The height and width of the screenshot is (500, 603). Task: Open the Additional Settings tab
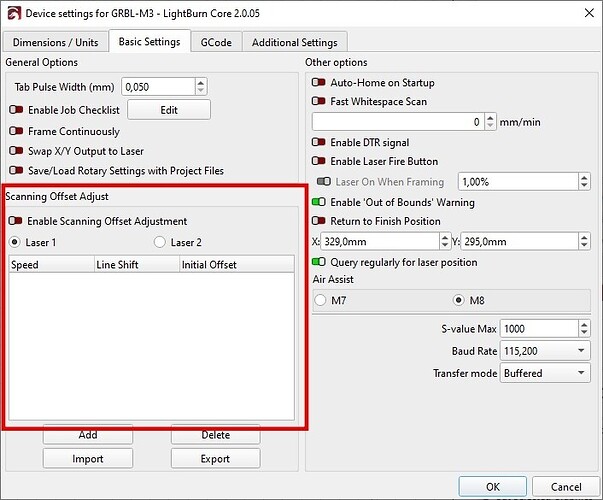click(295, 42)
